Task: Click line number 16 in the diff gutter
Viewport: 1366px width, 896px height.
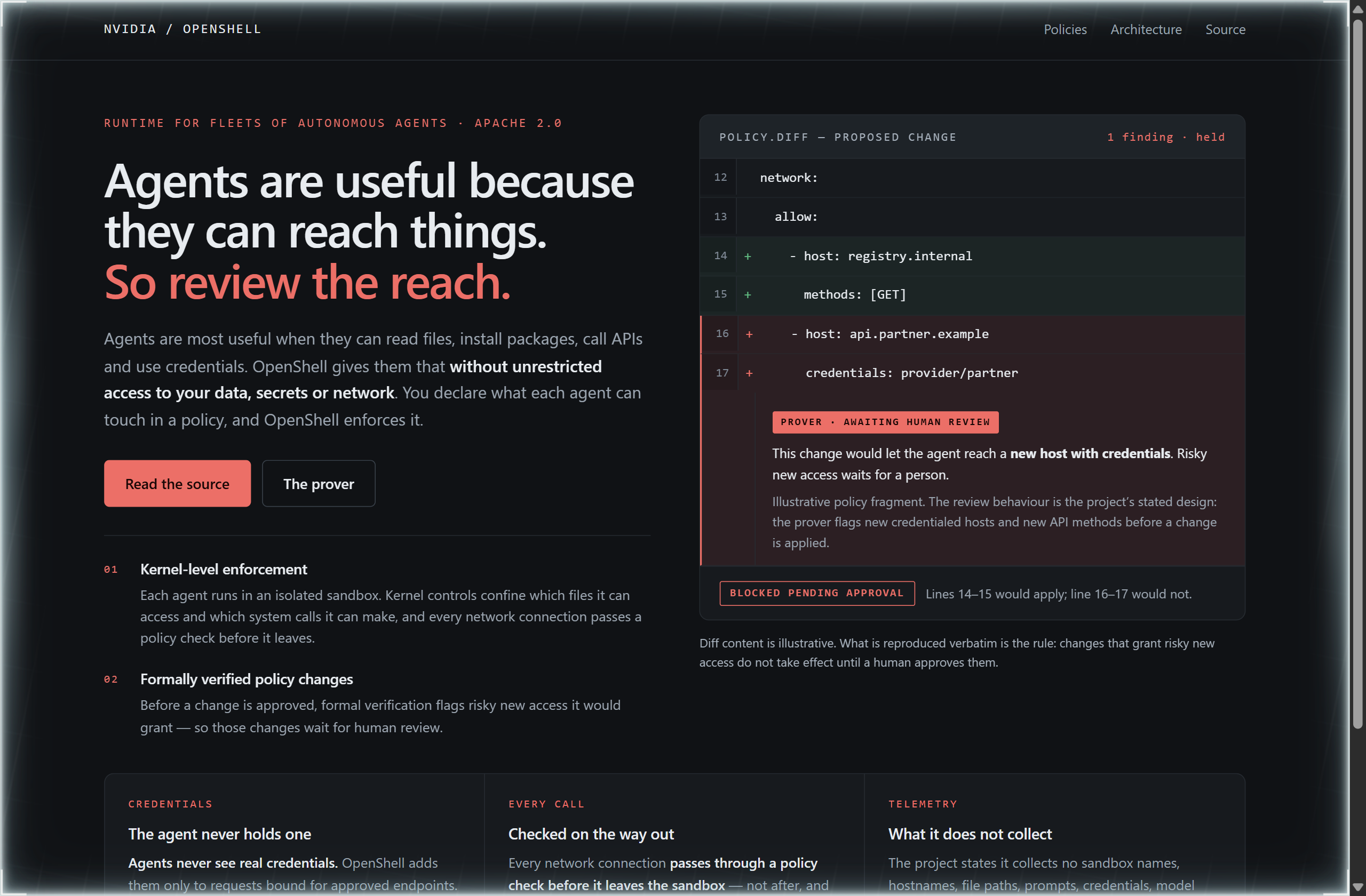Action: (x=722, y=333)
